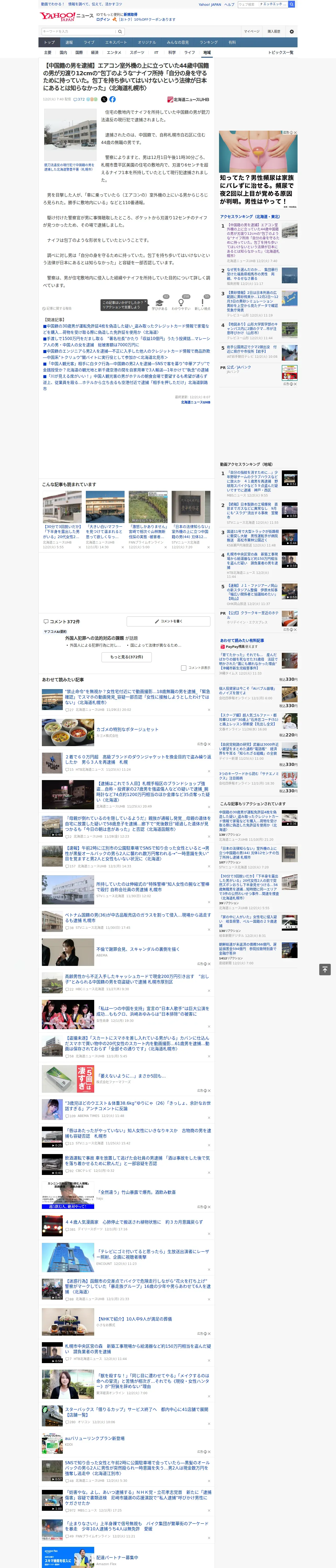This screenshot has height=1568, width=336.
Task: Select みんなの意見 navigation tab
Action: 177,43
